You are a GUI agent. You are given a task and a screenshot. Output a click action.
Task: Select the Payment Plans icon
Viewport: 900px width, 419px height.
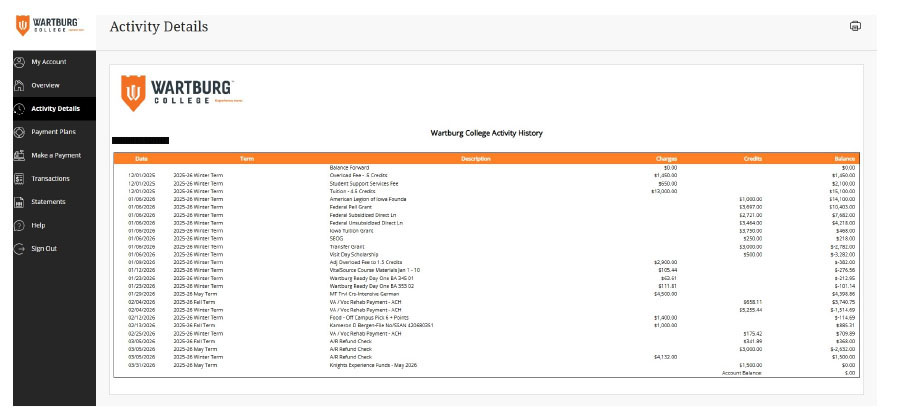pyautogui.click(x=20, y=132)
